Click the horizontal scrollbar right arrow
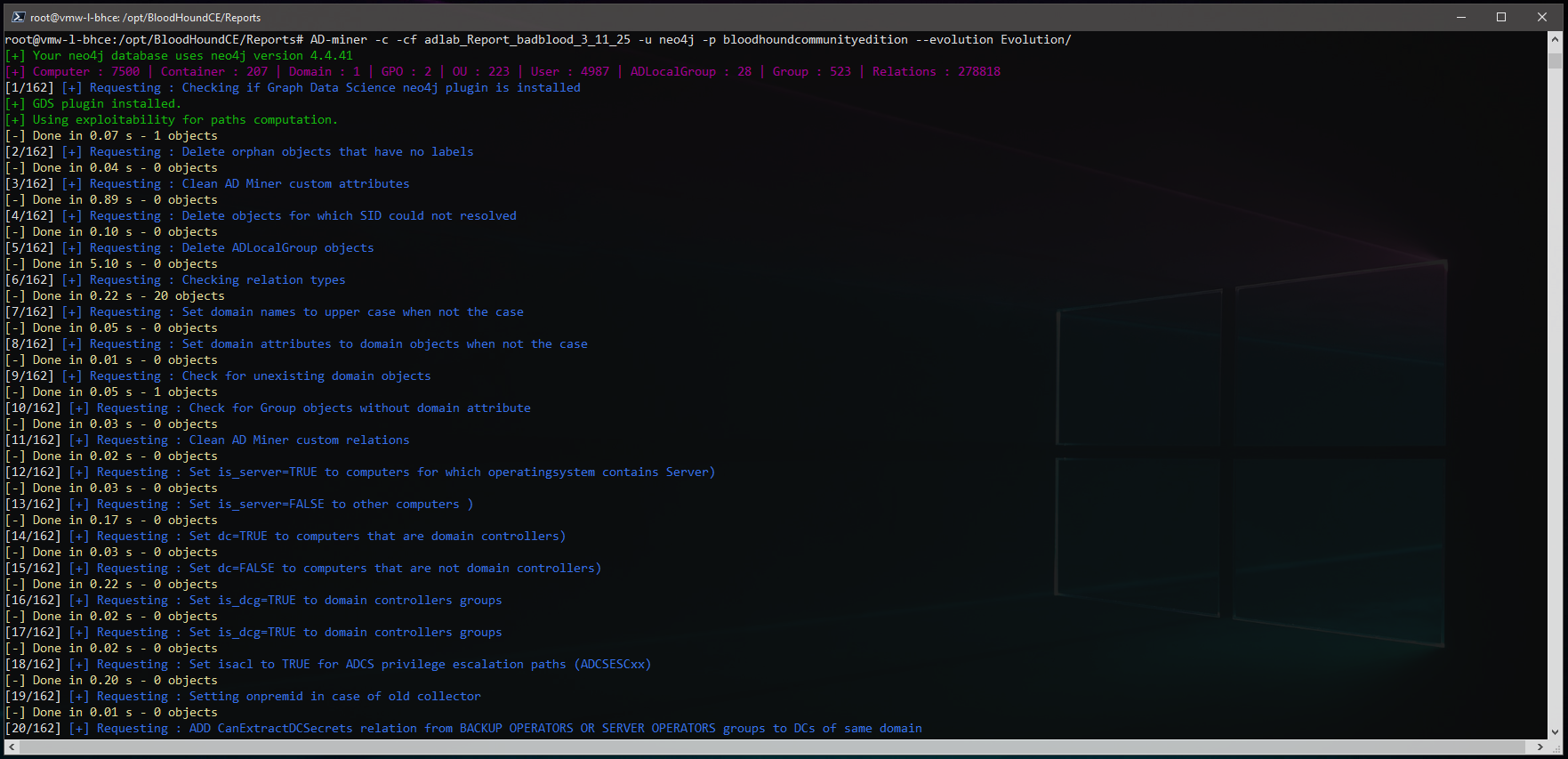The image size is (1568, 759). click(1540, 747)
